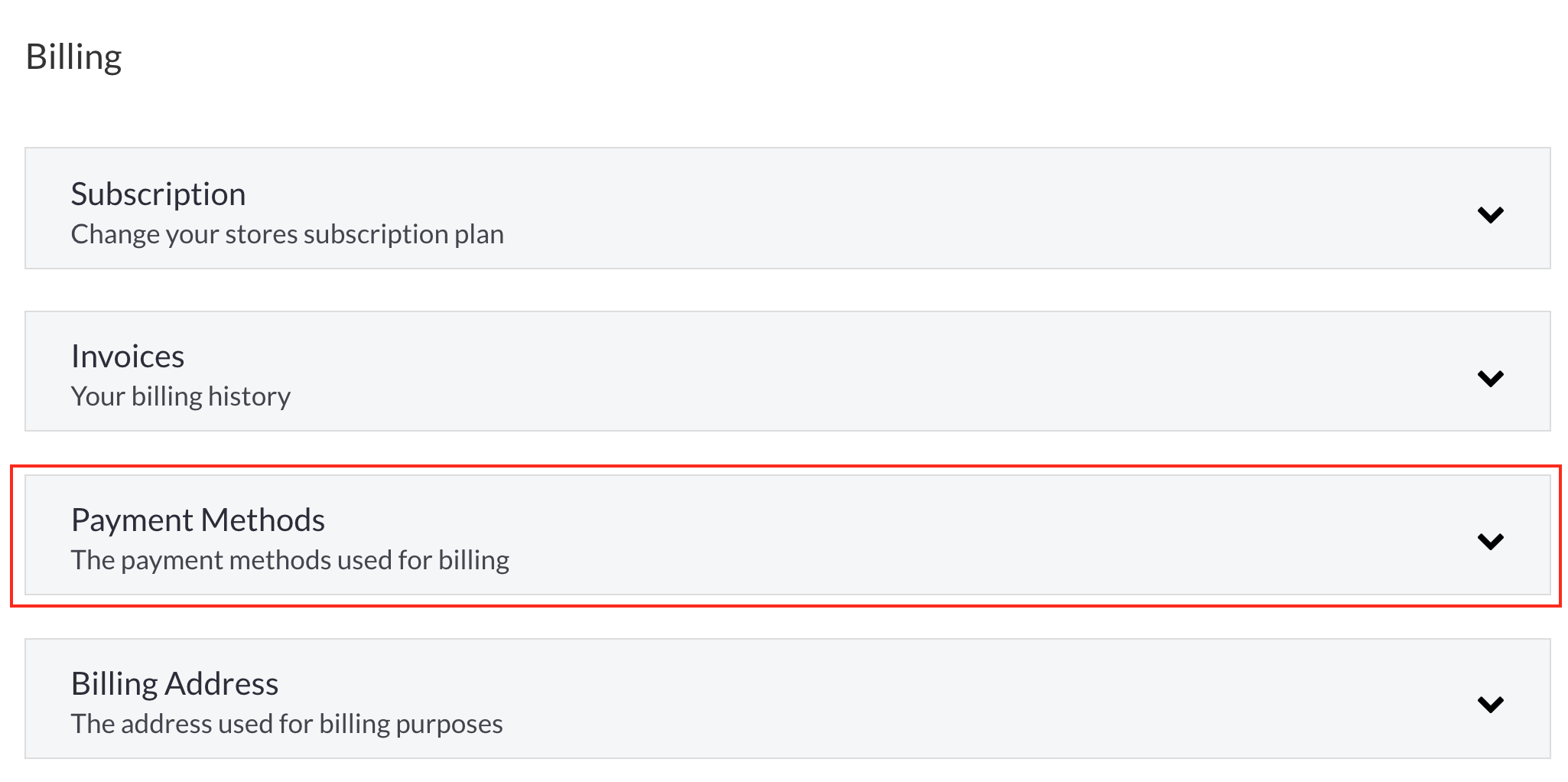Screen dimensions: 1568x782
Task: Select the Billing page title
Action: [x=74, y=57]
